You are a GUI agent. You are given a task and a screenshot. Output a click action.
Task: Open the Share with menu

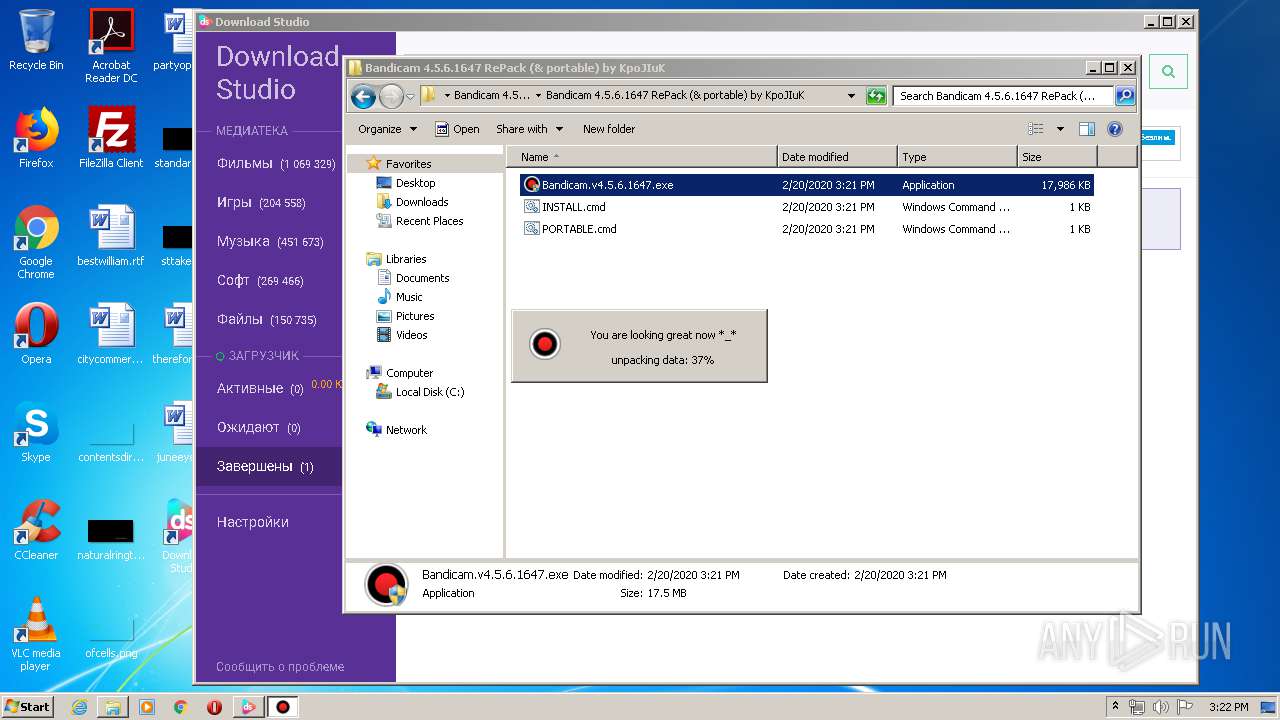(530, 129)
